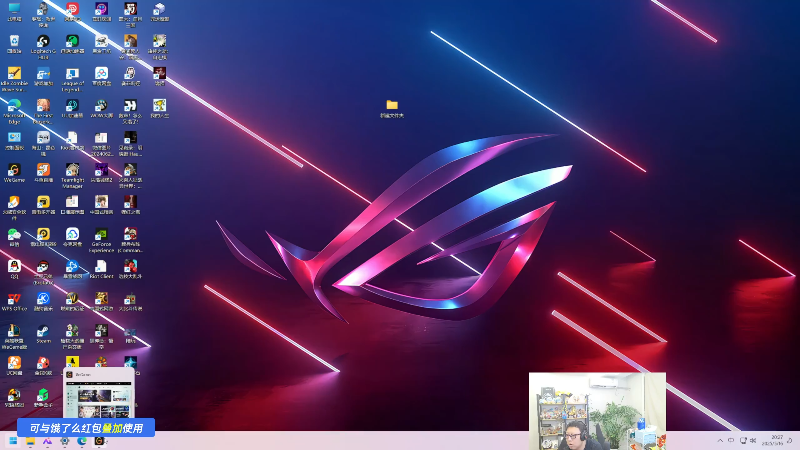Image resolution: width=800 pixels, height=450 pixels.
Task: Launch the League of Legends desktop shortcut
Action: click(72, 79)
